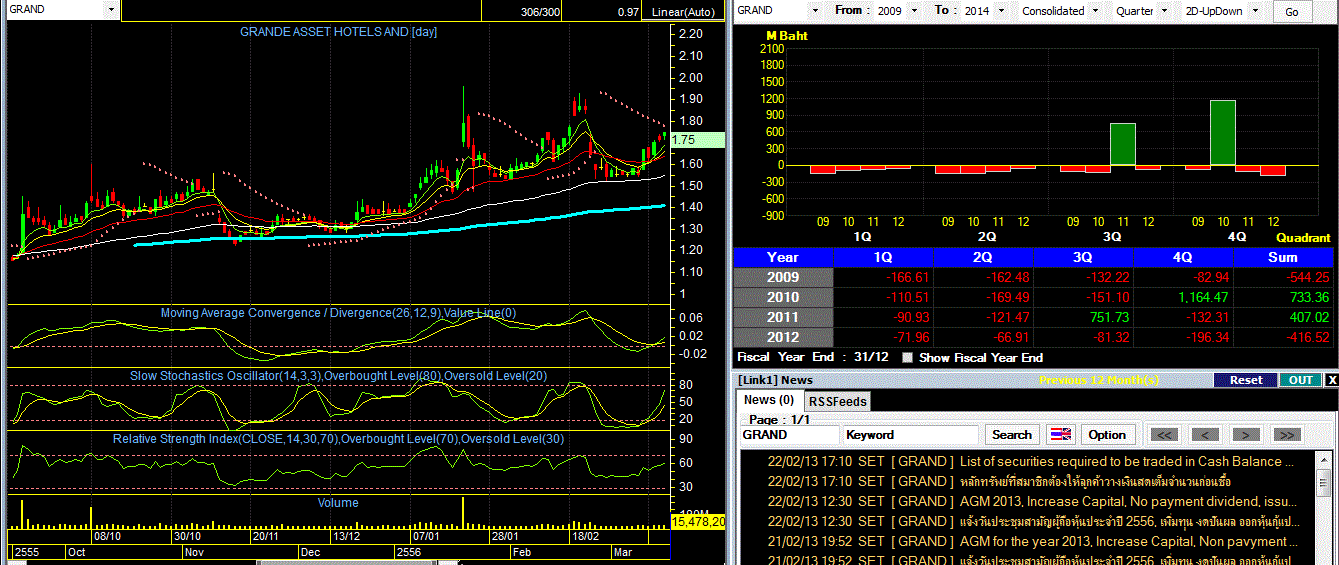Select the 2009 year row header

783,277
